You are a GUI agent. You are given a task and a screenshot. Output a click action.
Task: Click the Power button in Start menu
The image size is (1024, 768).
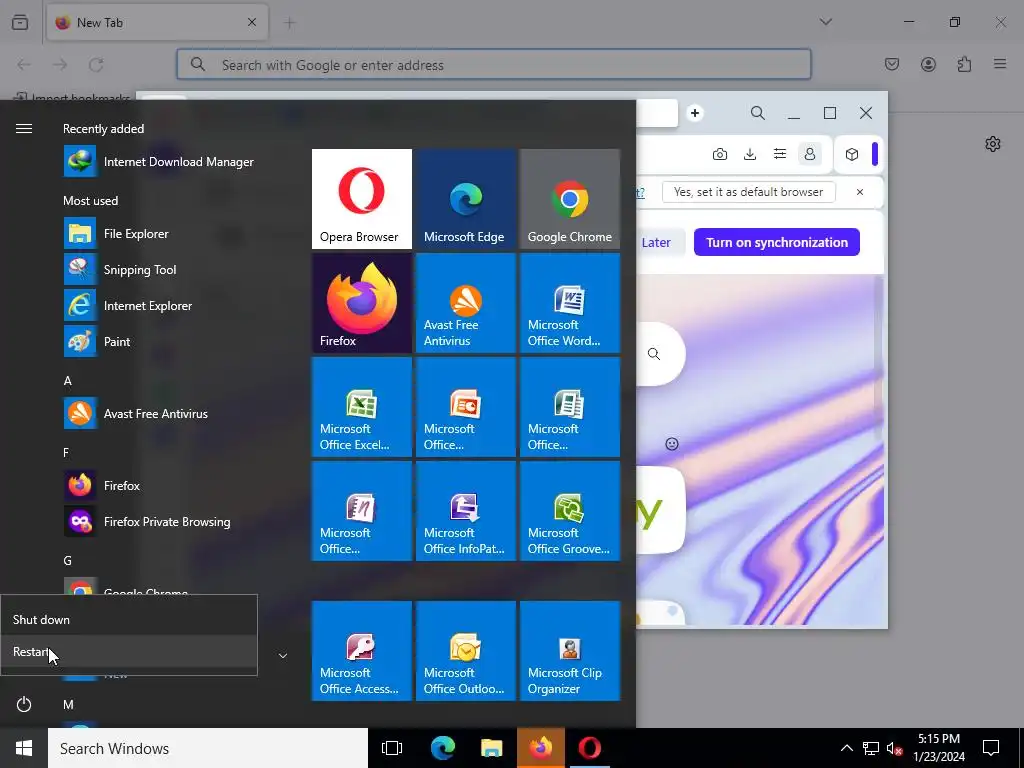coord(24,705)
